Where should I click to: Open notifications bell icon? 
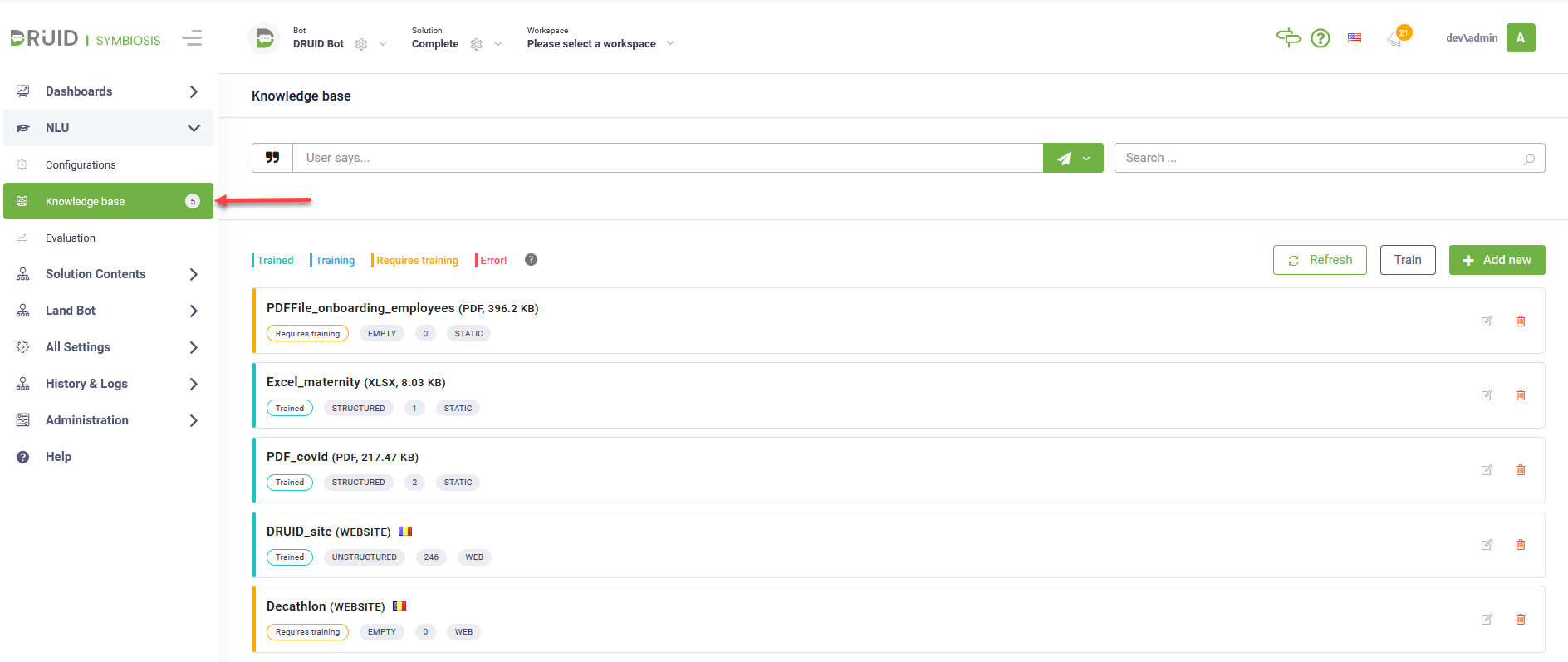click(1395, 39)
